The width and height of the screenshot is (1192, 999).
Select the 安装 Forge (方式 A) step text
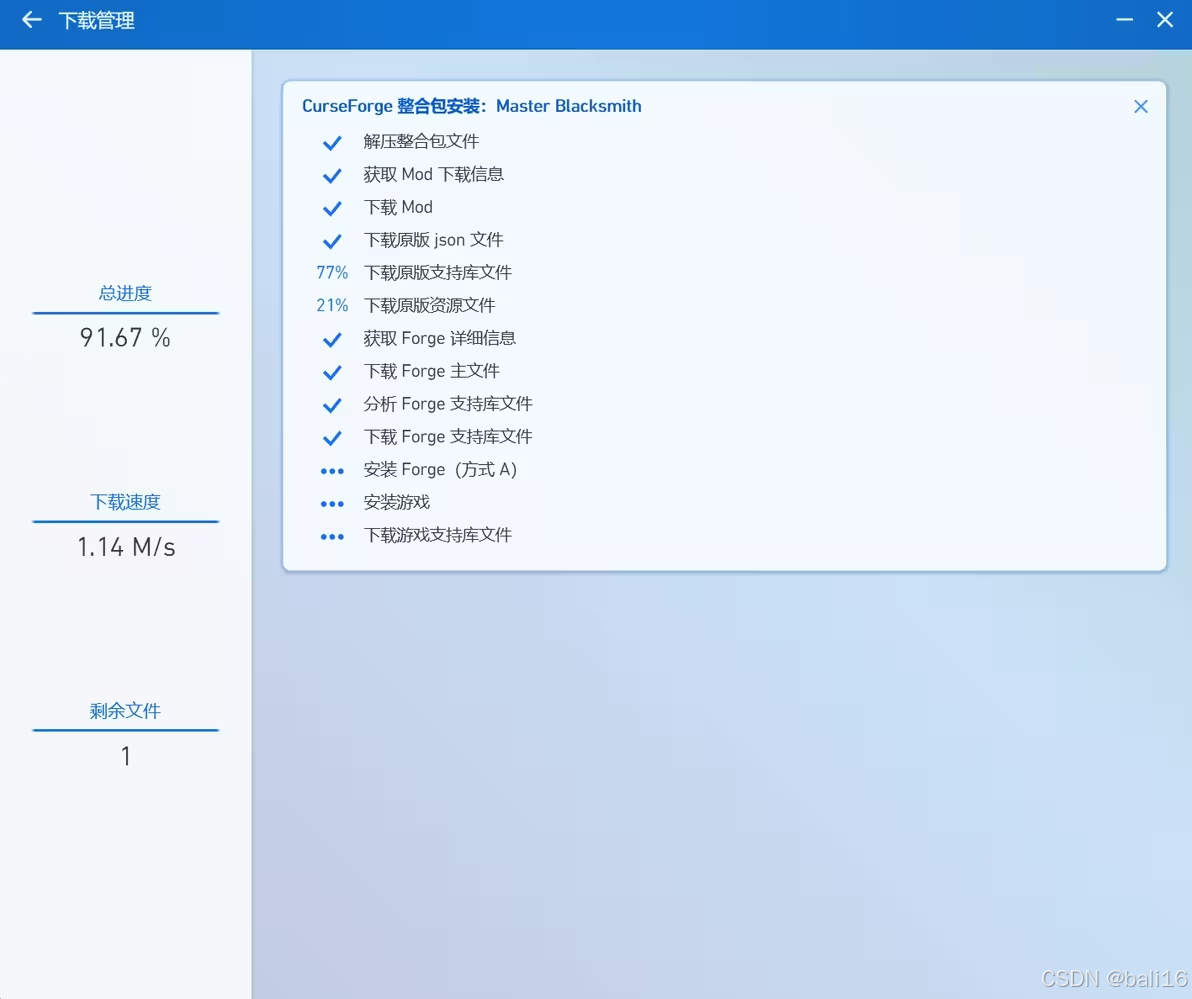(440, 469)
